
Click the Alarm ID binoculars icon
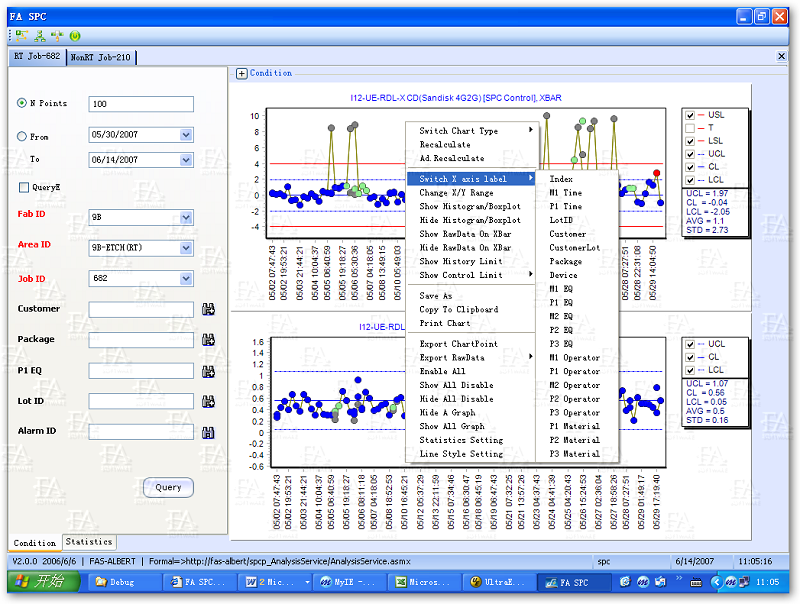(208, 433)
